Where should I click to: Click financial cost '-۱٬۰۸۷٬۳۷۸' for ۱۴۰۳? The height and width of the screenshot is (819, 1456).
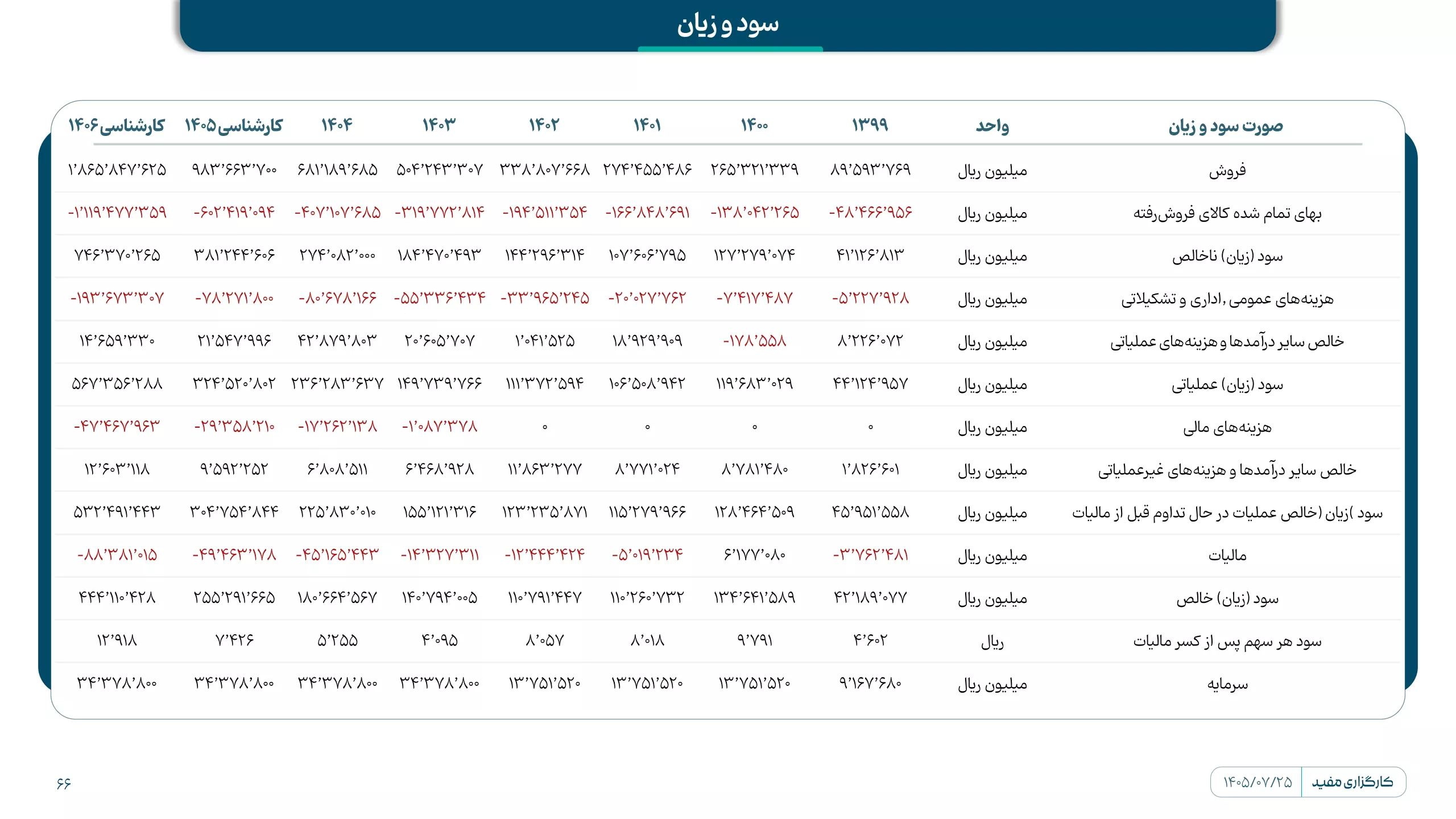pyautogui.click(x=439, y=427)
